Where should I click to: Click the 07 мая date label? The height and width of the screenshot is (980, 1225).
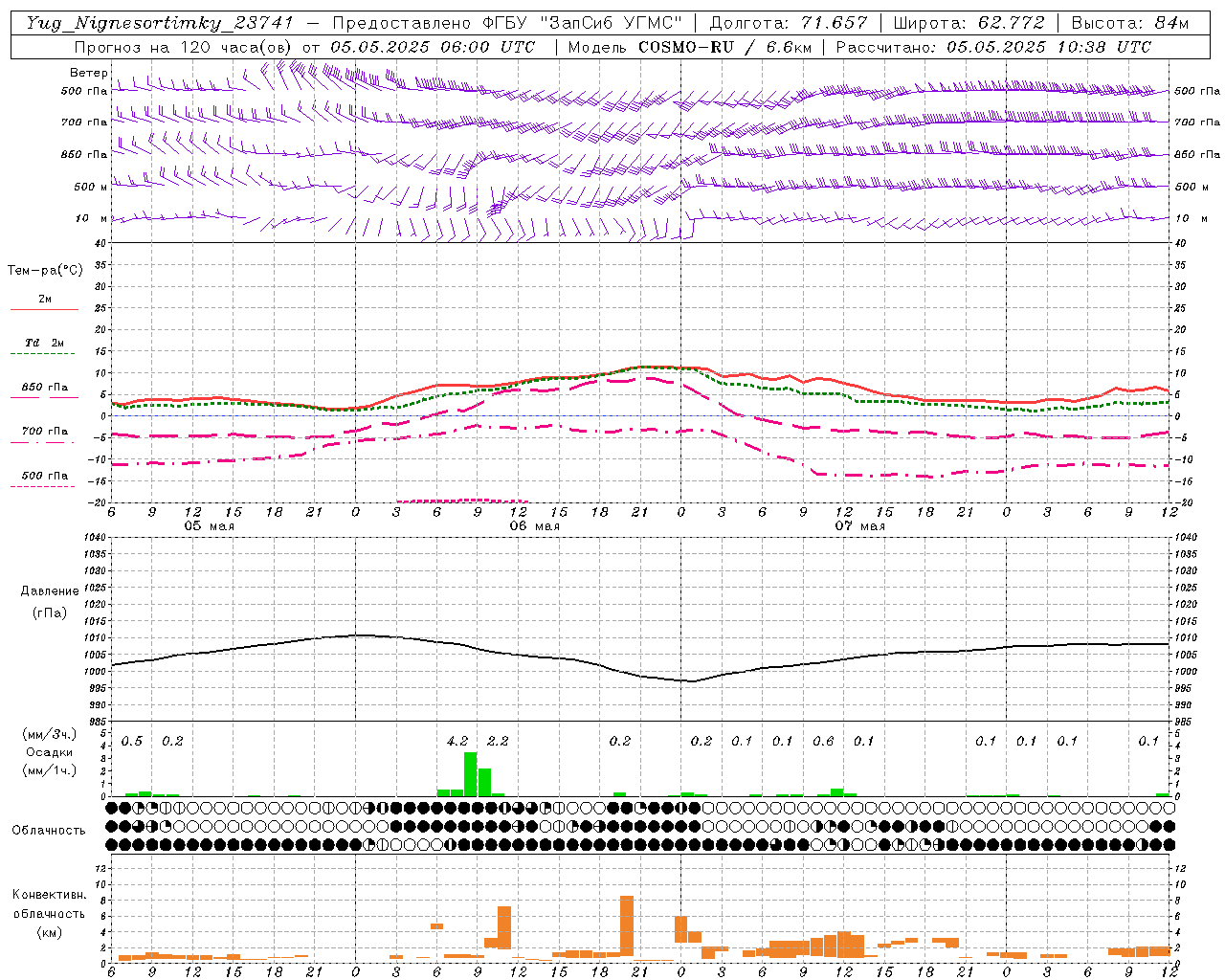click(860, 526)
